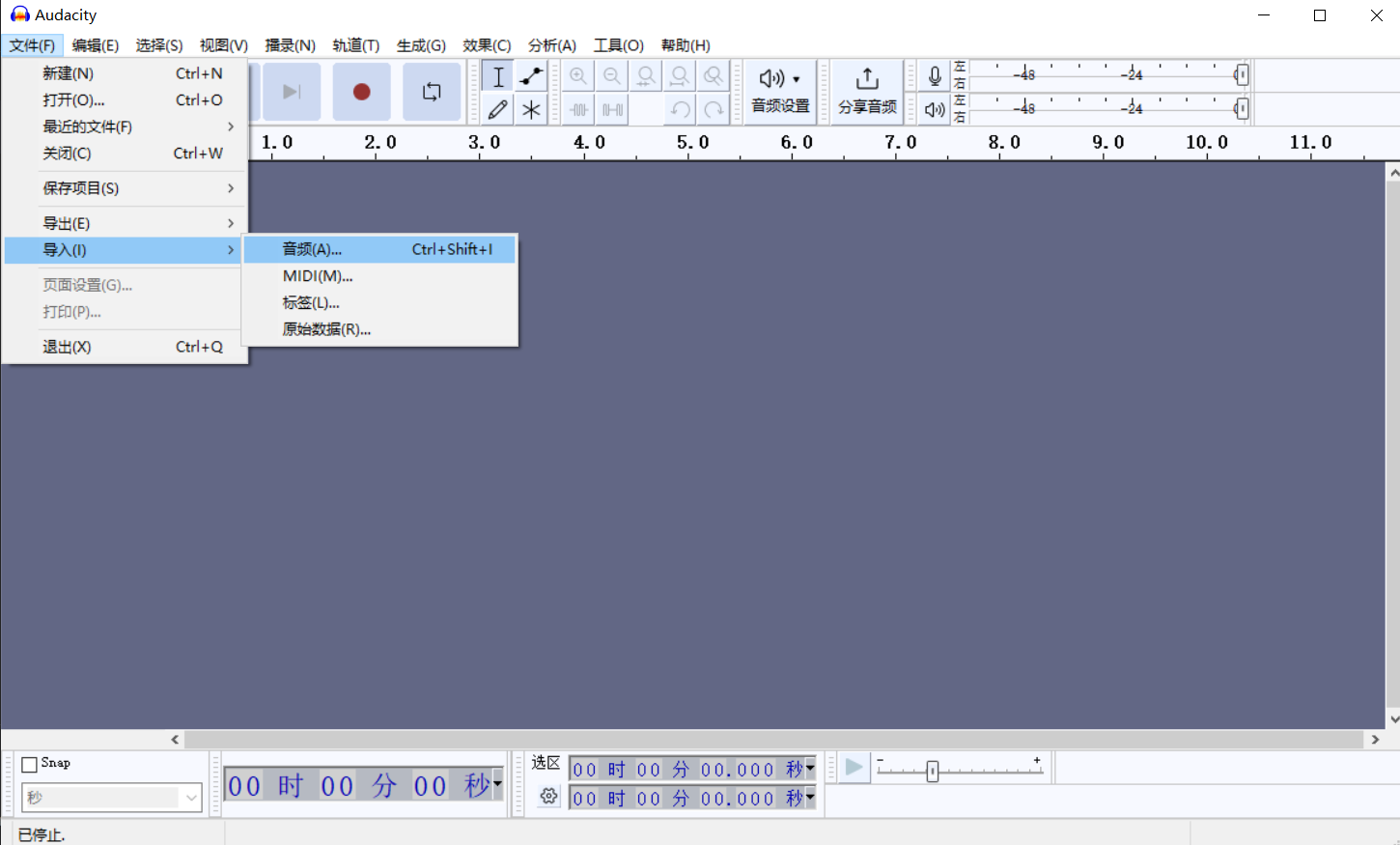Viewport: 1400px width, 845px height.
Task: Select 打开(O)... in the File menu
Action: click(125, 100)
